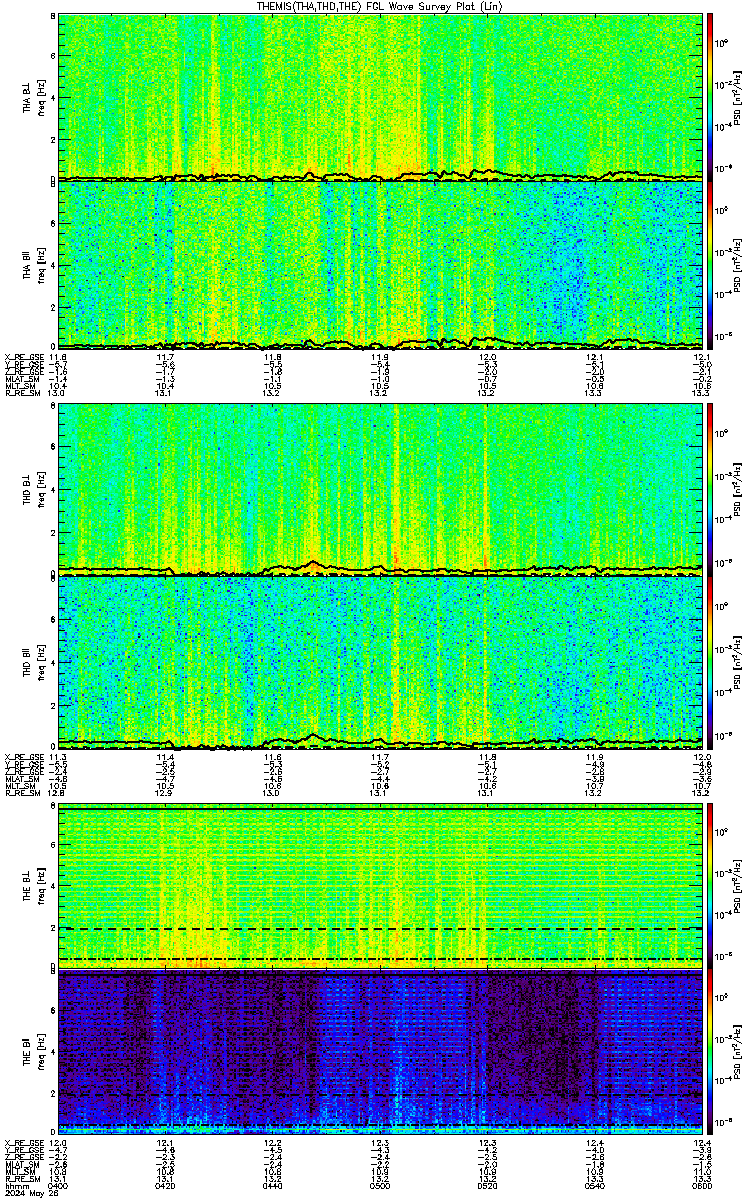The width and height of the screenshot is (750, 1200).
Task: Click the THE B-perpendicular spectrogram panel
Action: point(379,886)
